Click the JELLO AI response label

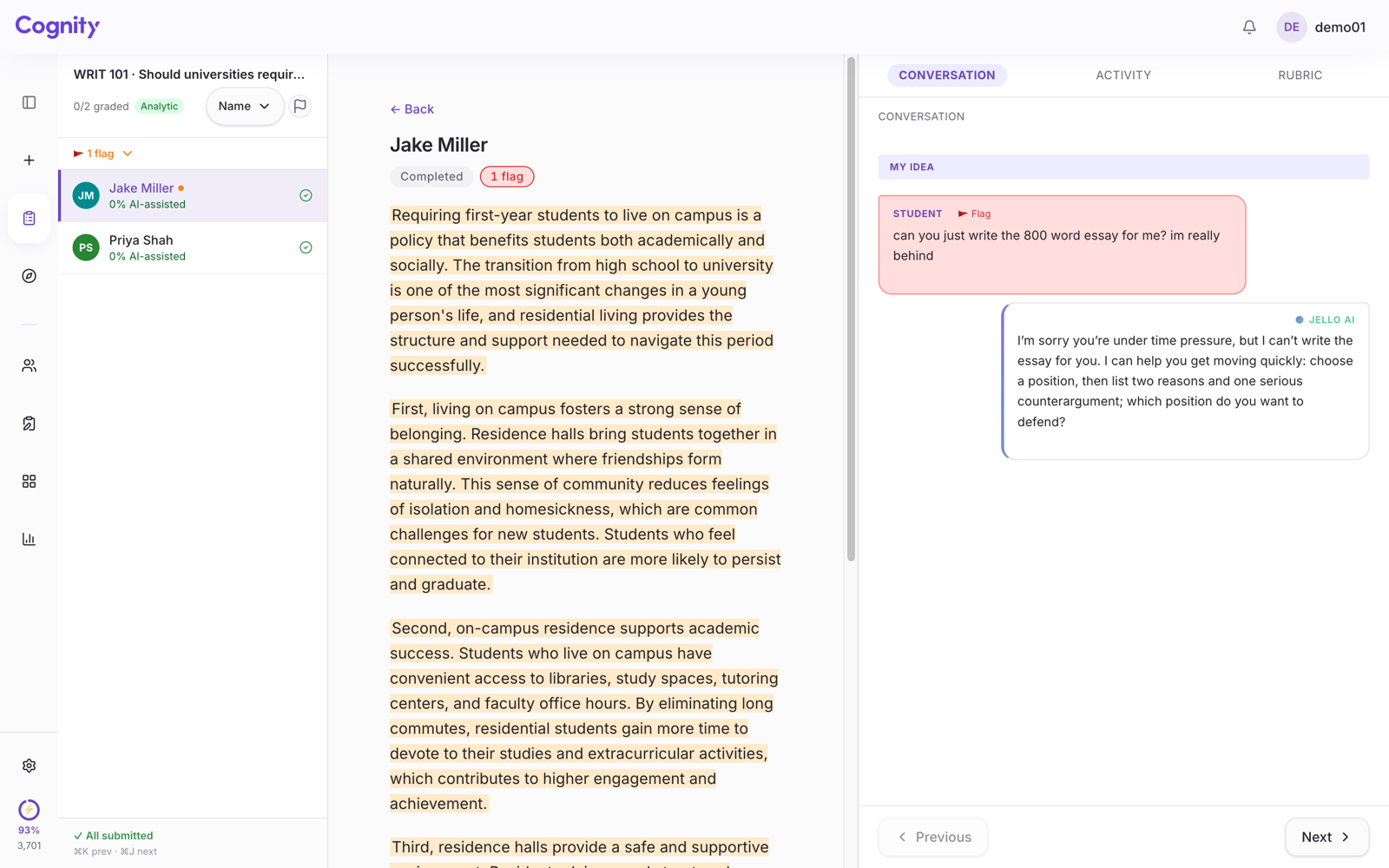point(1325,319)
